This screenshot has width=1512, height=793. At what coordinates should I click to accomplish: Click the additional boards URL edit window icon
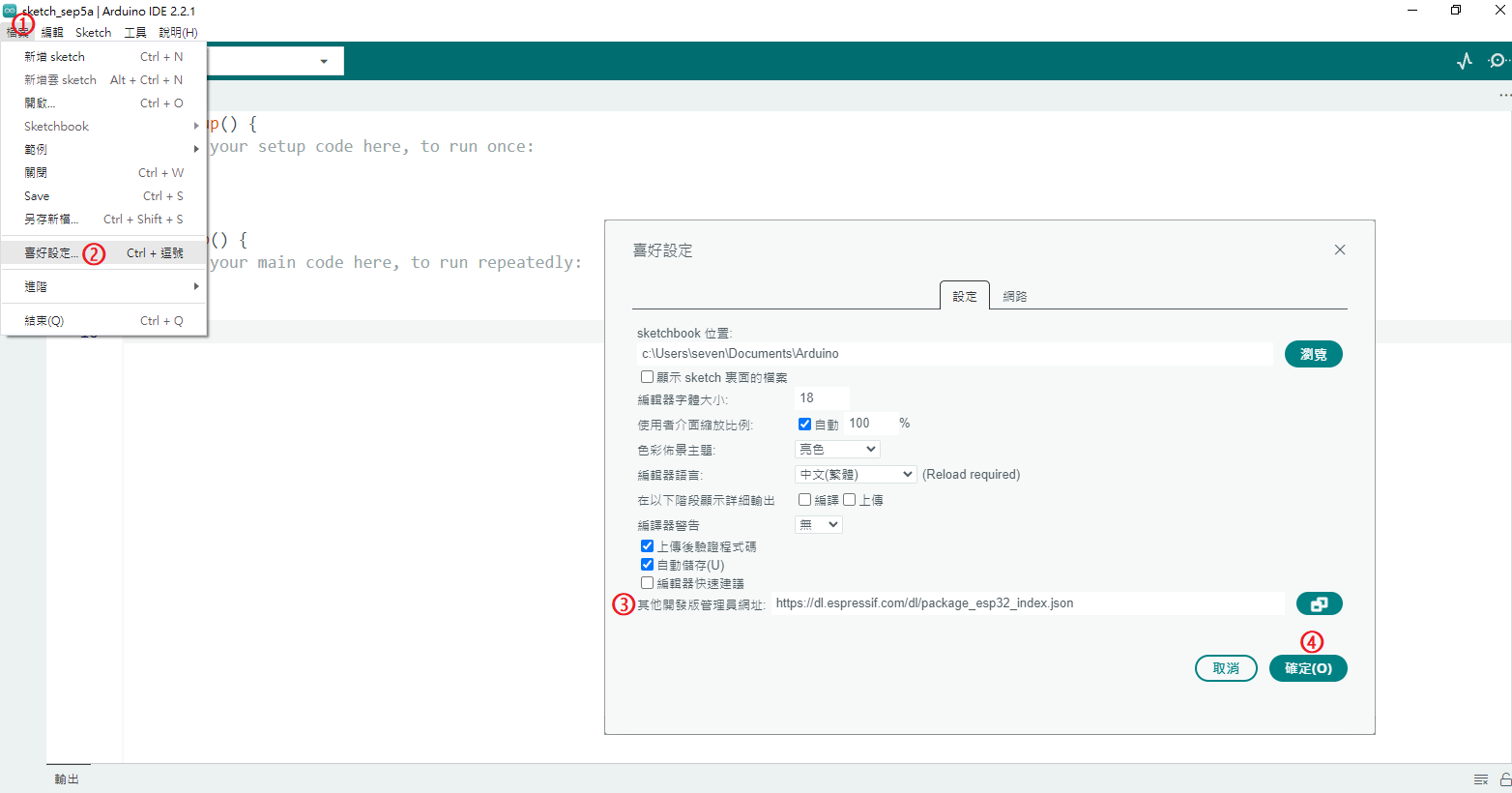click(1320, 603)
